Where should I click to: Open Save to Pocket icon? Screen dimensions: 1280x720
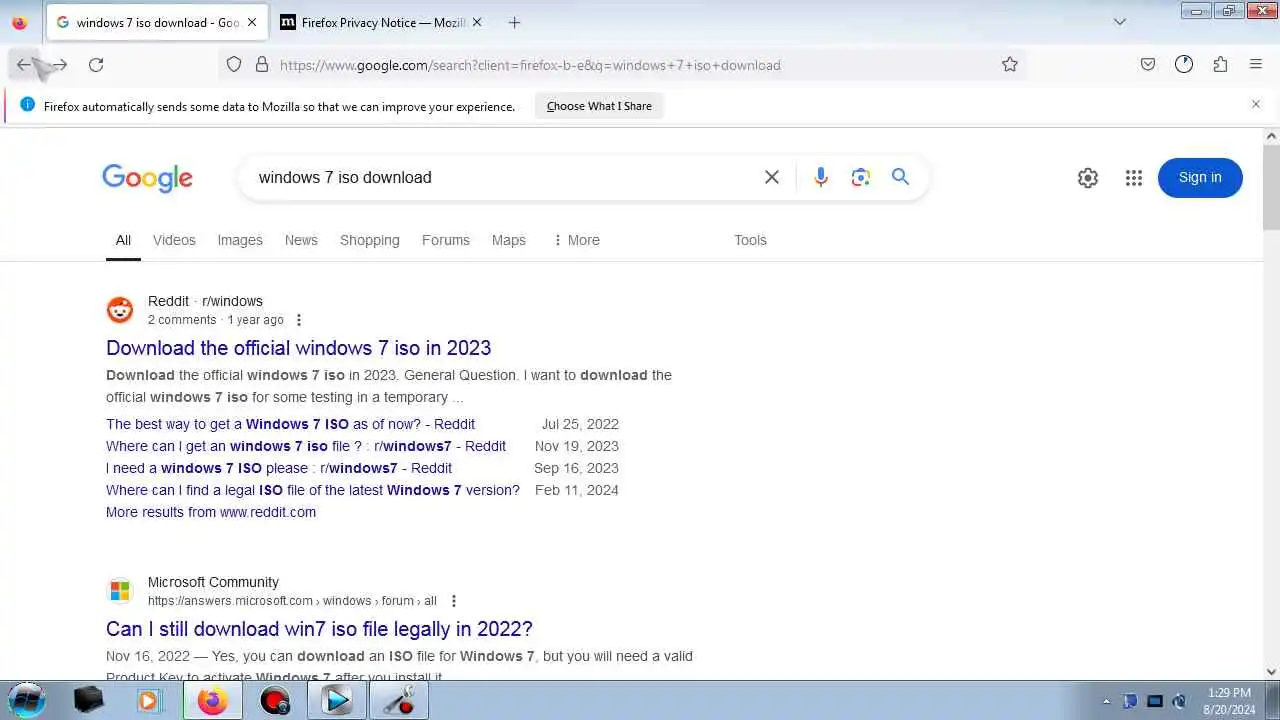[x=1148, y=65]
